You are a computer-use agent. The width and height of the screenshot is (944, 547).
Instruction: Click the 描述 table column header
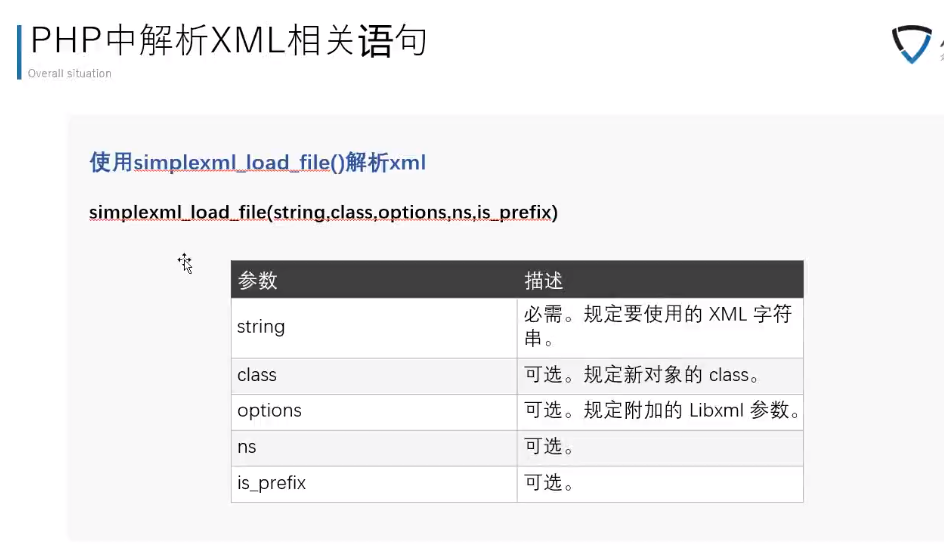(544, 280)
